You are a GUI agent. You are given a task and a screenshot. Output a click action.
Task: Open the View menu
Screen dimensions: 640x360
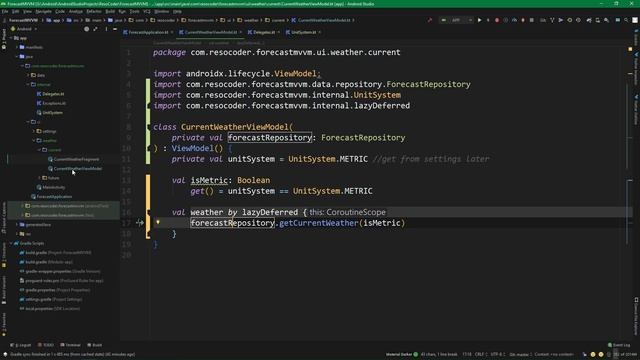[x=27, y=11]
